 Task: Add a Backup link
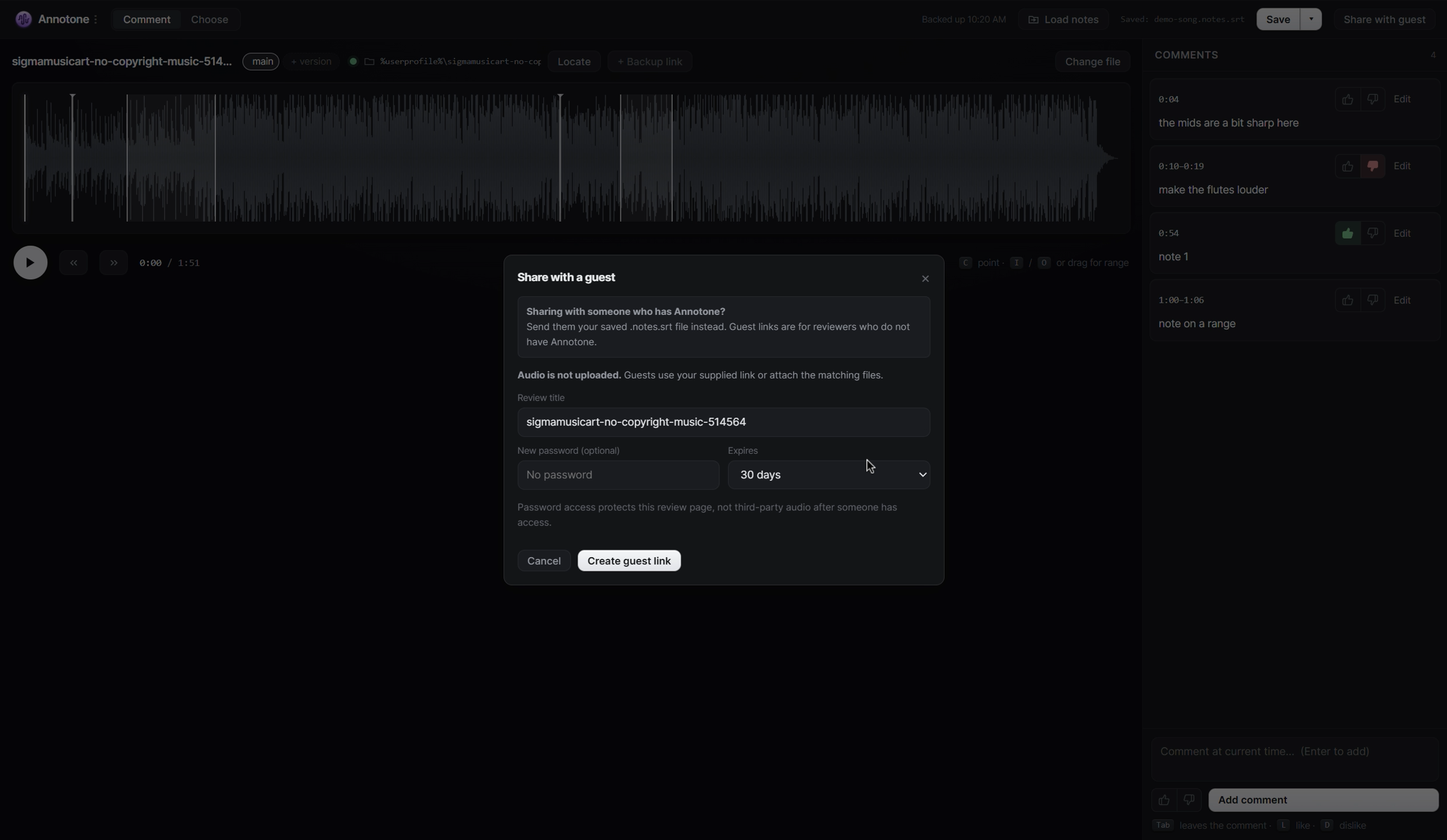[x=649, y=61]
